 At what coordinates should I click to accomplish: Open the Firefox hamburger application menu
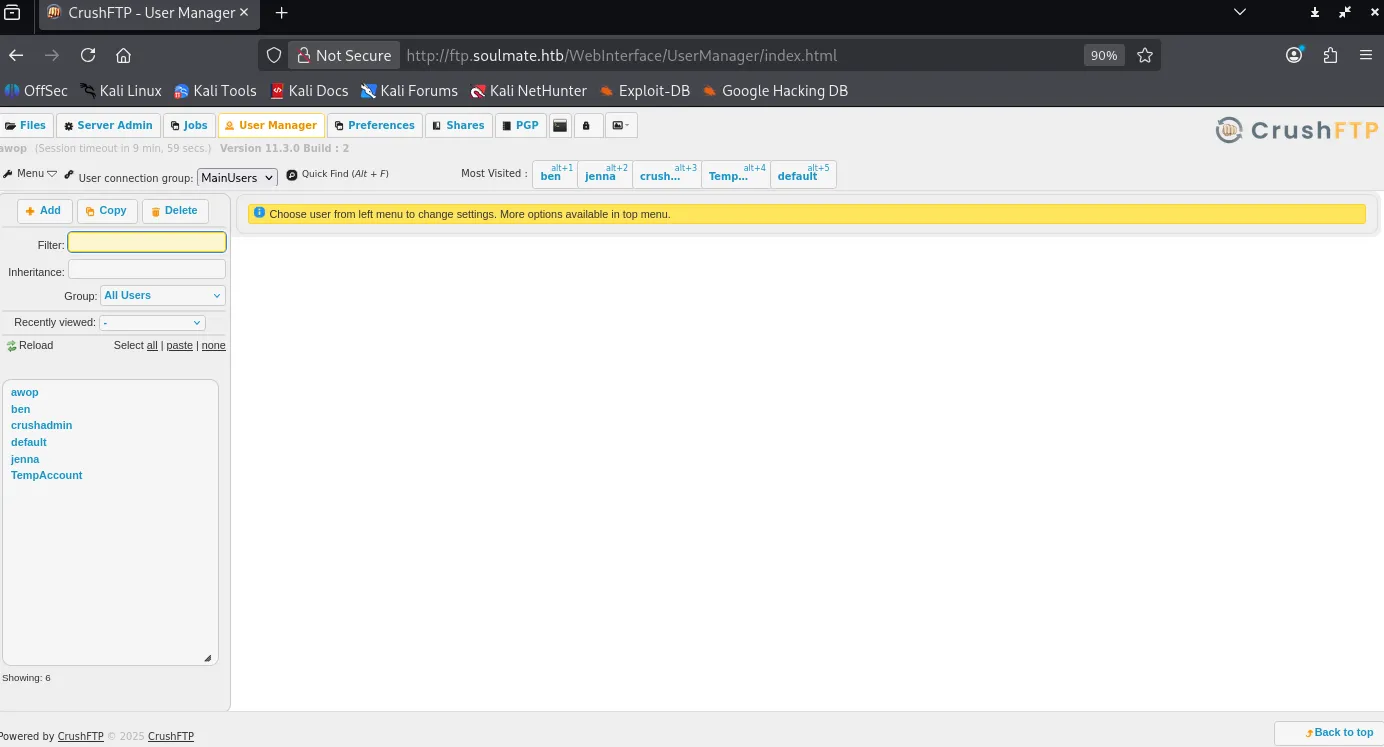pyautogui.click(x=1366, y=55)
